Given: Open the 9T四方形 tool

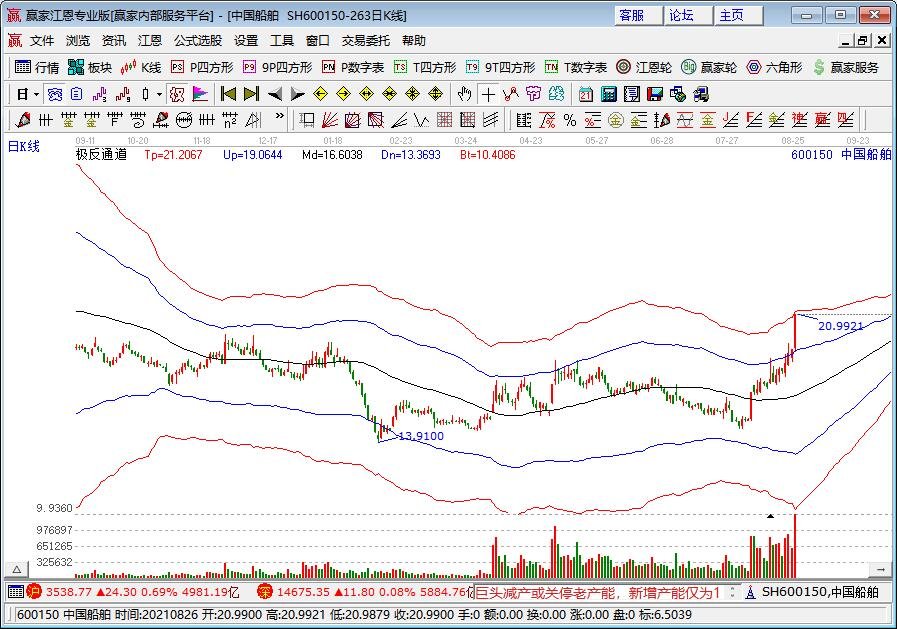Looking at the screenshot, I should pos(501,67).
